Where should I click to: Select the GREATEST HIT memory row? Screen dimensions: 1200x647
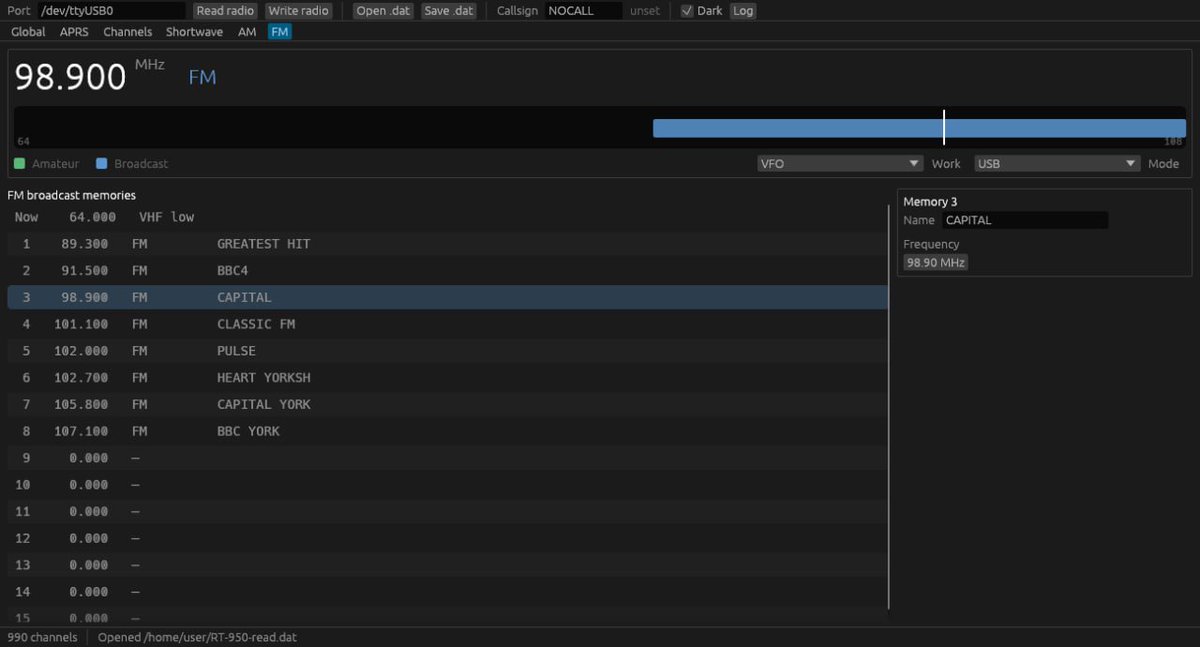(x=447, y=244)
